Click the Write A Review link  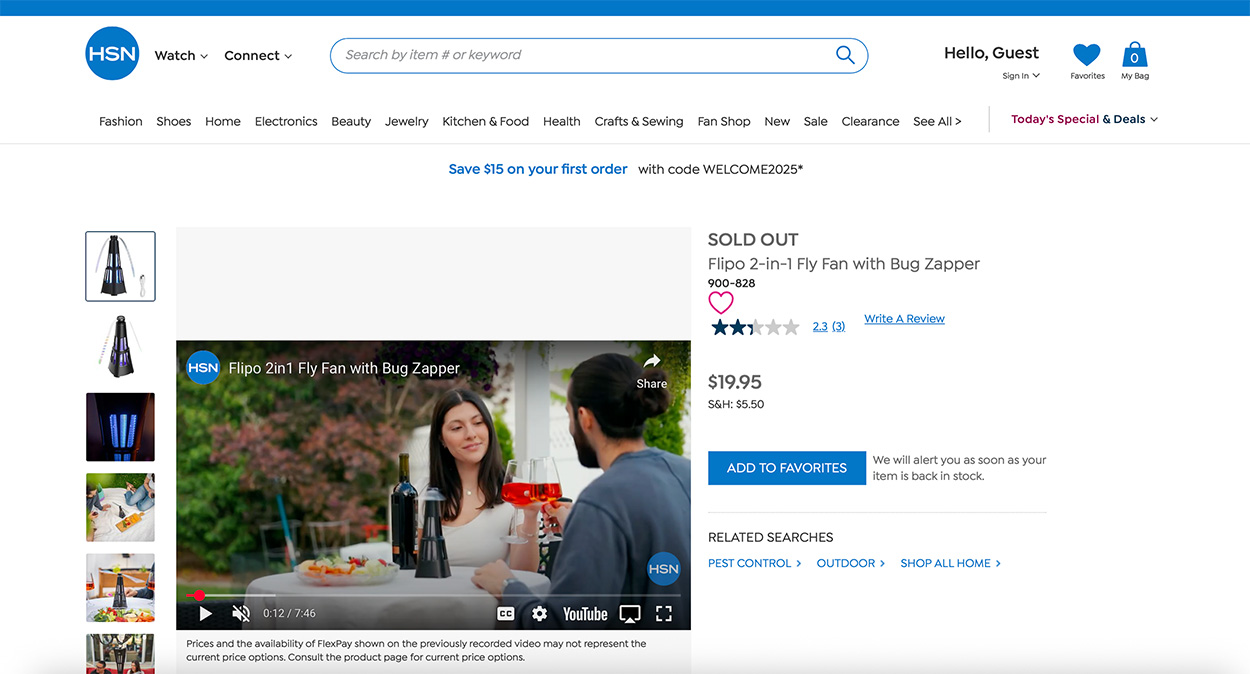[904, 319]
